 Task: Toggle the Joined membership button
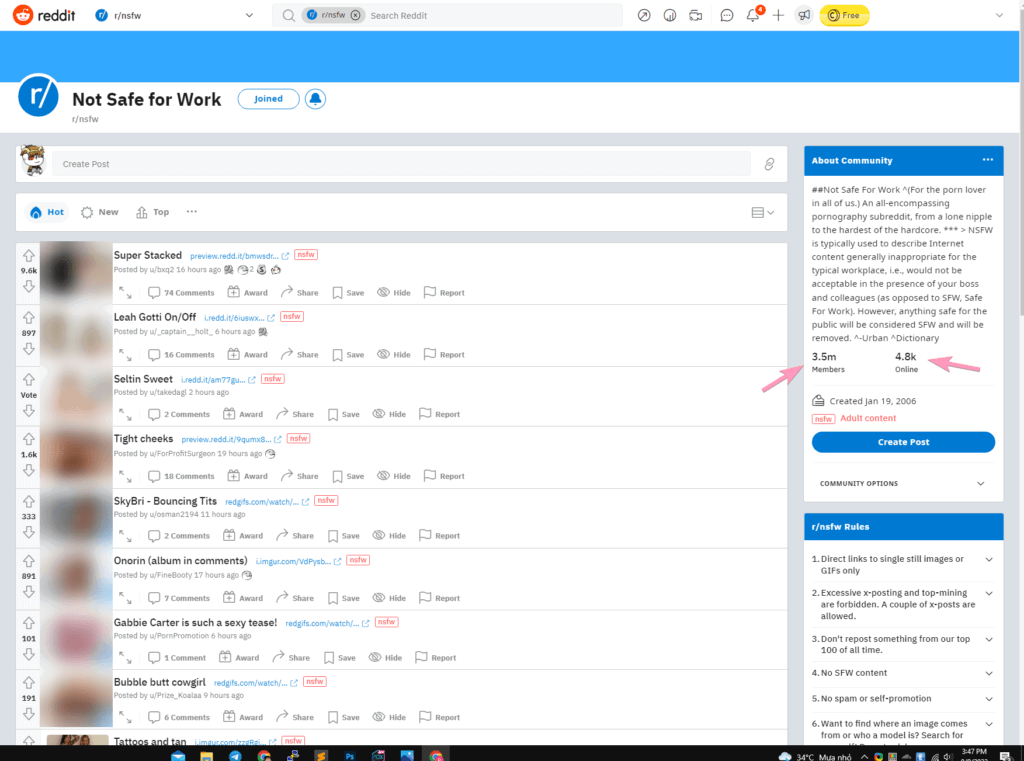click(268, 99)
